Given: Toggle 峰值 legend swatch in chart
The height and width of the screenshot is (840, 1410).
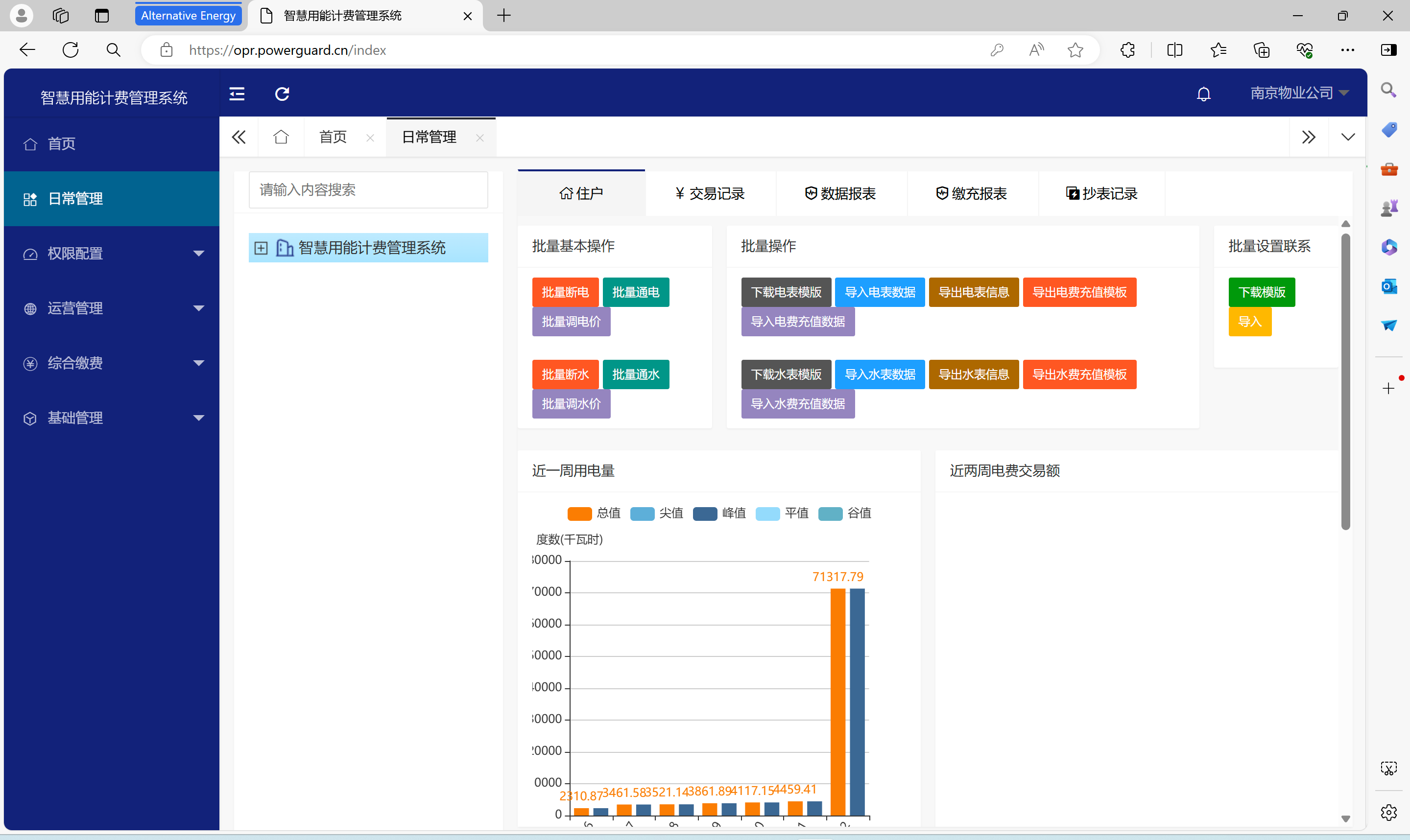Looking at the screenshot, I should 705,514.
